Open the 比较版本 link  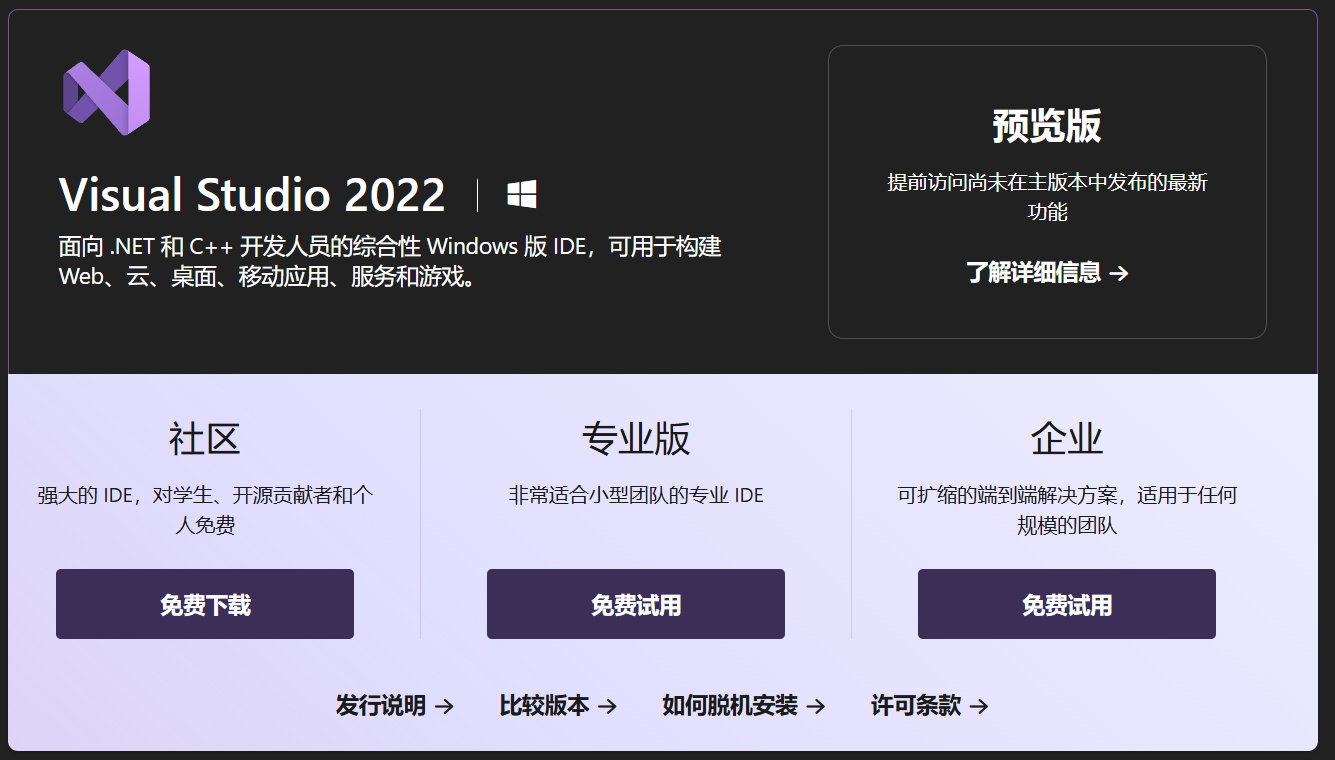click(558, 706)
